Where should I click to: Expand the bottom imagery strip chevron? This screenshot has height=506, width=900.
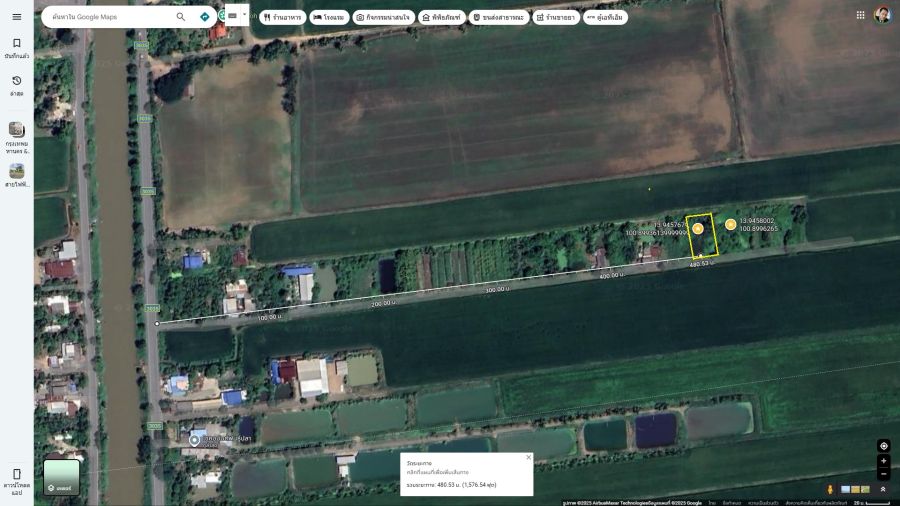click(x=882, y=489)
